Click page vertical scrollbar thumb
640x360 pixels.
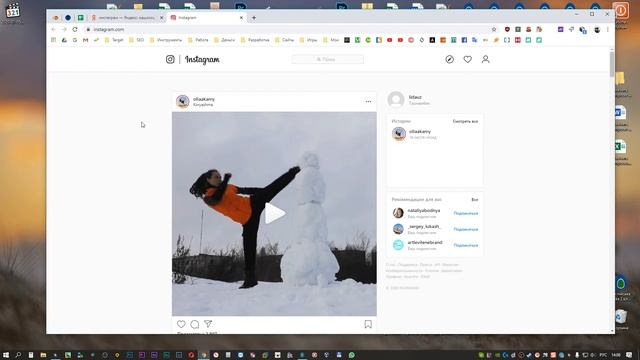pos(612,64)
